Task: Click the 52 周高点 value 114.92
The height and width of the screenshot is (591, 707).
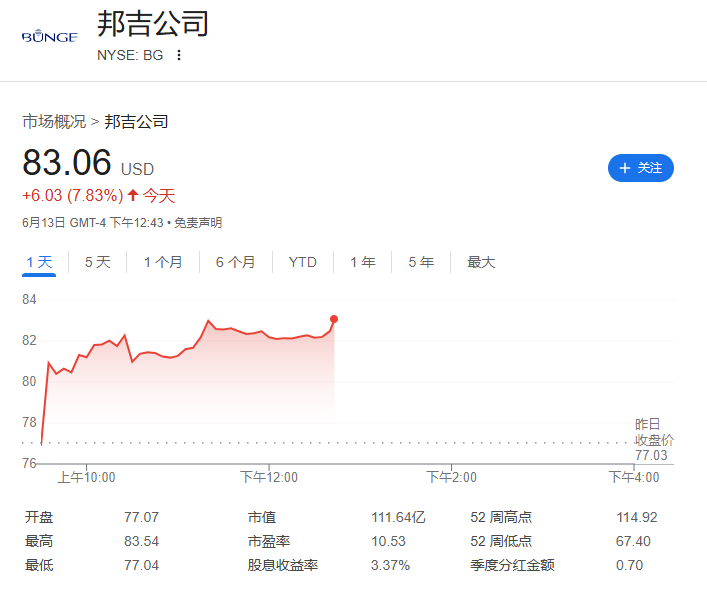Action: pos(637,517)
